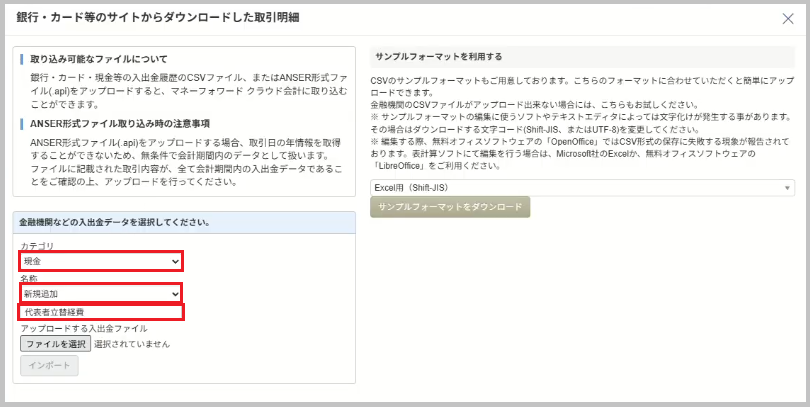Click the 取り込み可能なファイルについて heading

click(x=99, y=59)
